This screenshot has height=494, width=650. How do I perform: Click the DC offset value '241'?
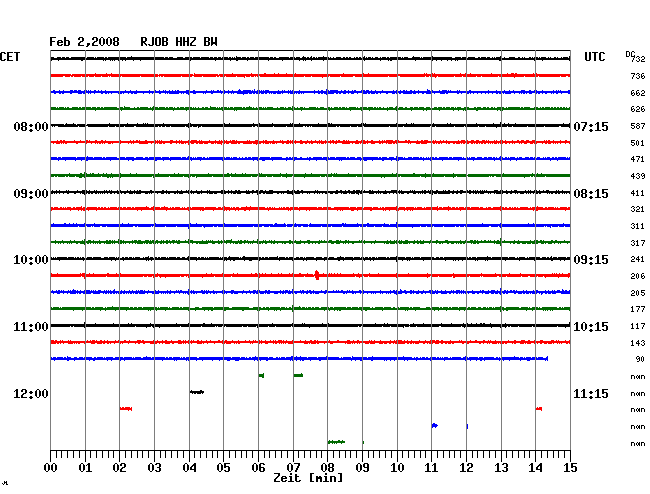click(638, 259)
